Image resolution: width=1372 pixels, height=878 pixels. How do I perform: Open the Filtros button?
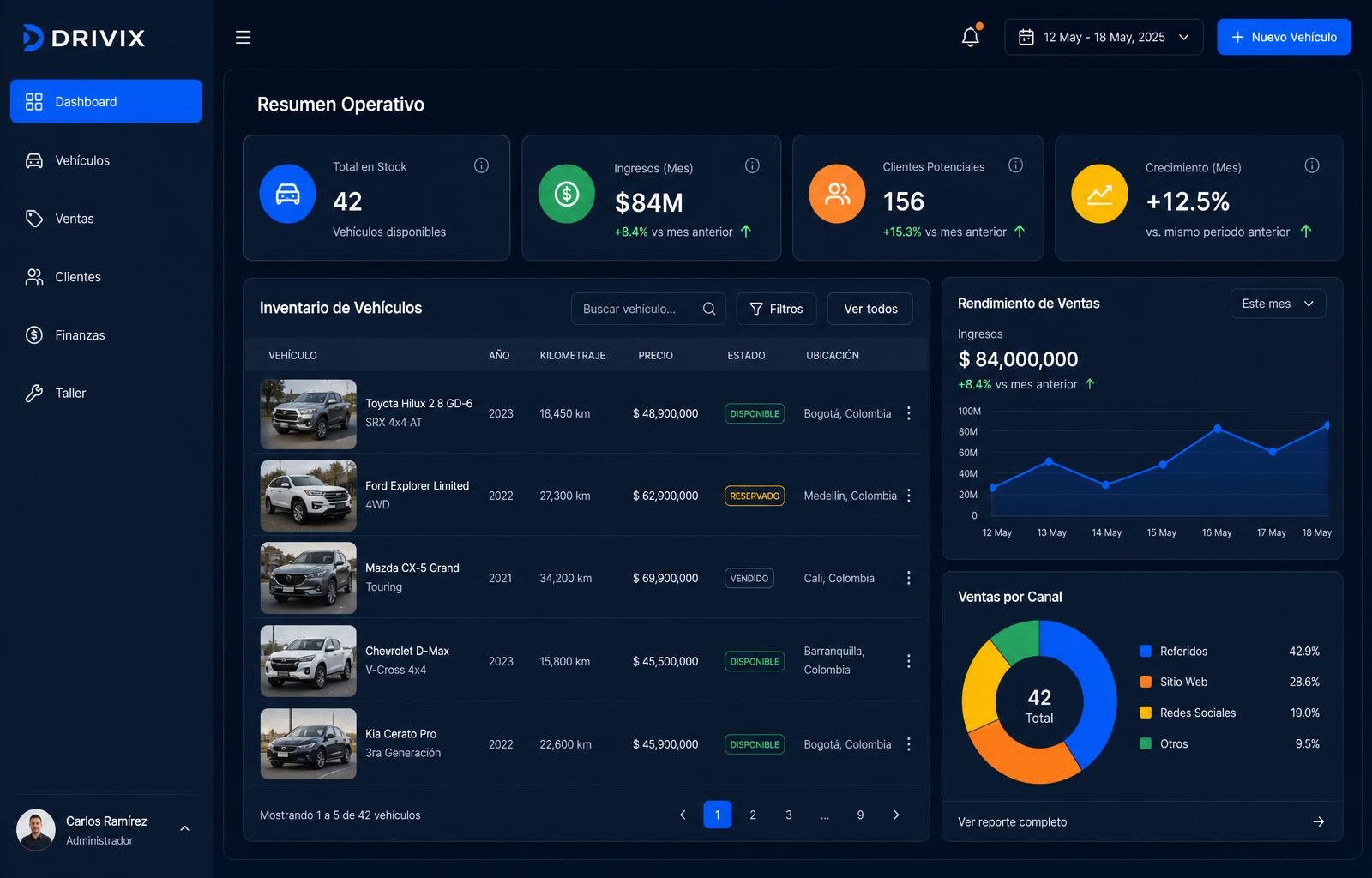click(x=776, y=309)
